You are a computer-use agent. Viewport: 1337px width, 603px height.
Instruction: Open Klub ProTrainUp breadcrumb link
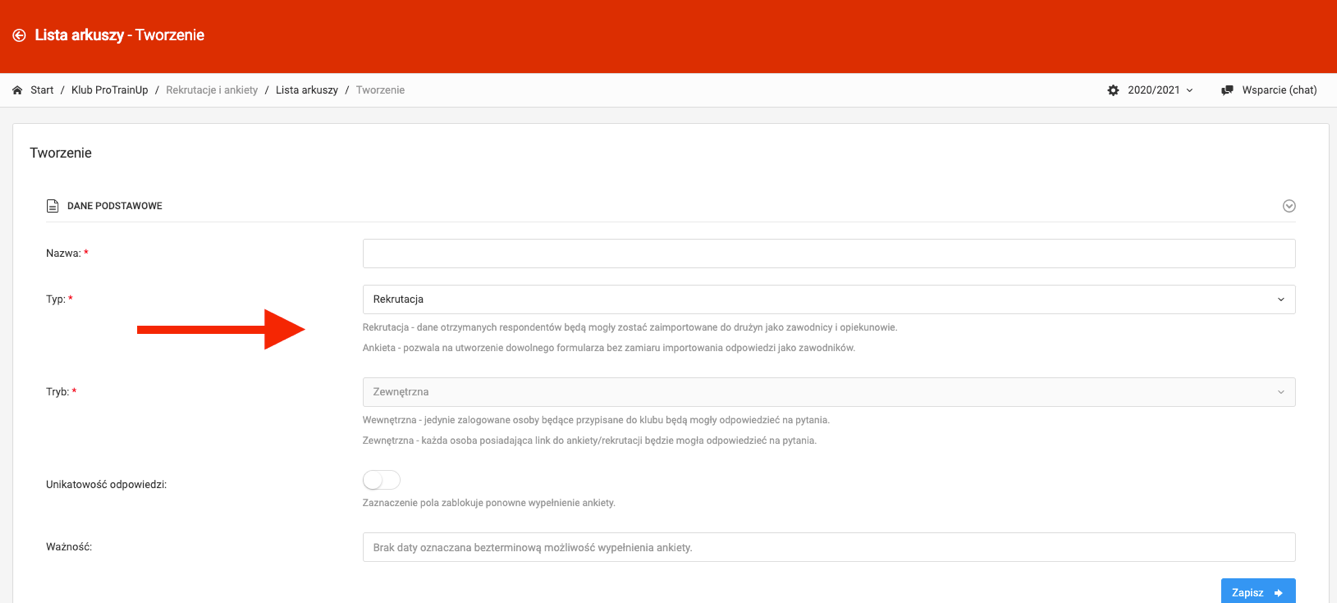(x=109, y=90)
